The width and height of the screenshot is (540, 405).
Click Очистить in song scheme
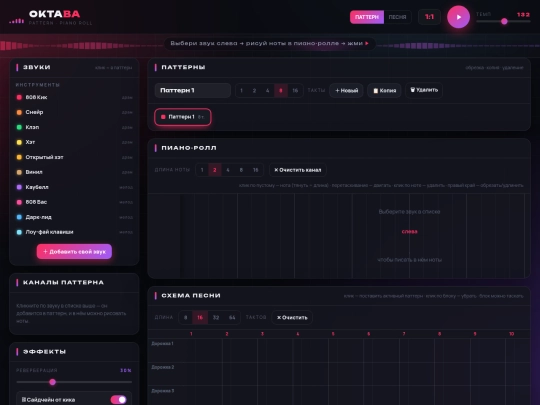[x=292, y=318]
